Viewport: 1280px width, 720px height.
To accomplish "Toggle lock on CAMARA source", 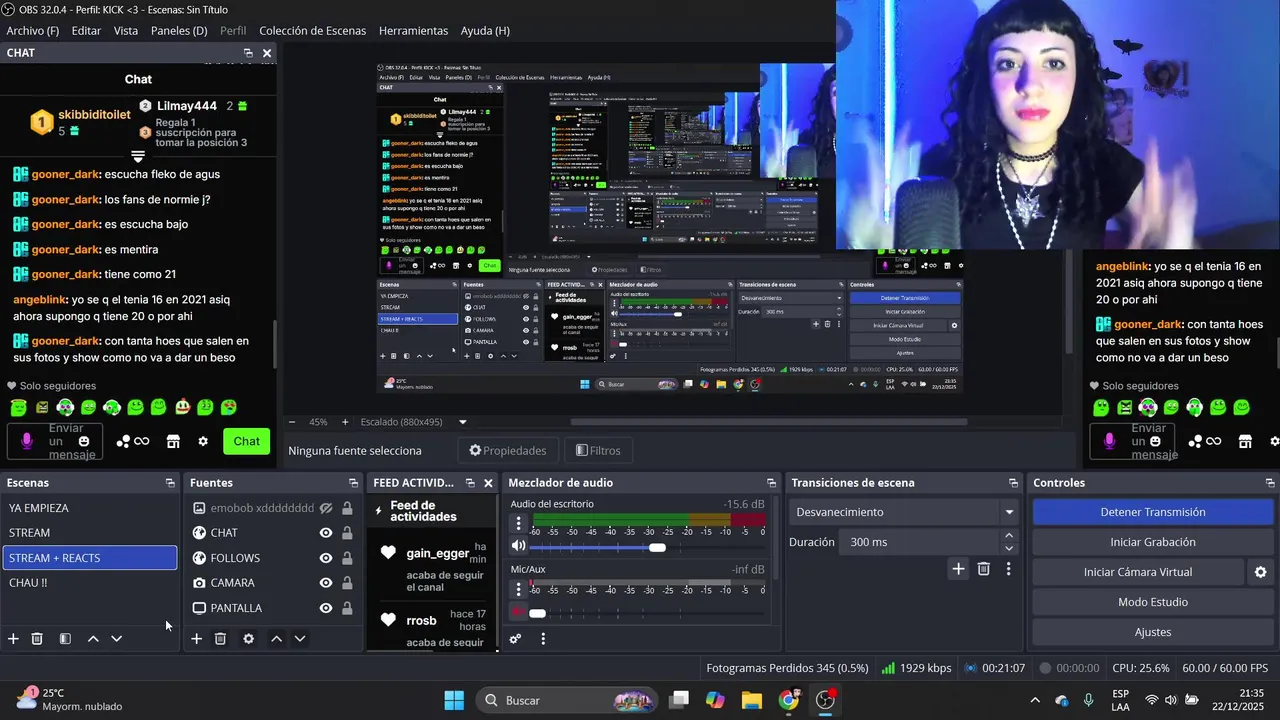I will [x=347, y=583].
